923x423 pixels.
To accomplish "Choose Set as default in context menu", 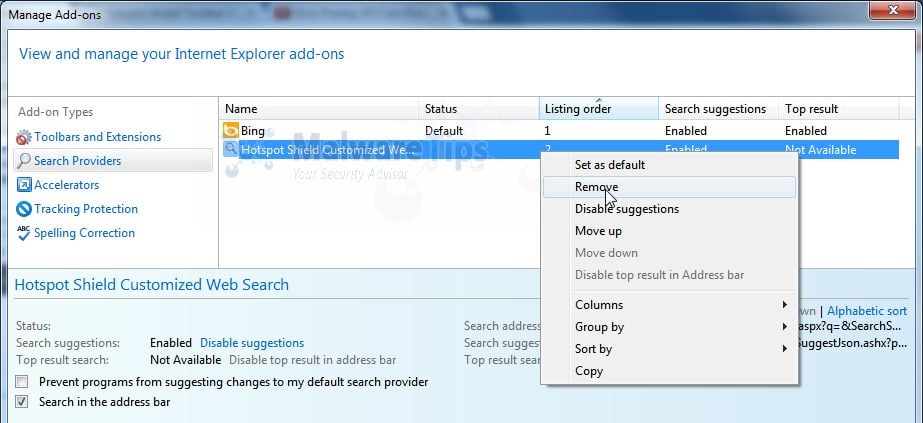I will click(669, 165).
